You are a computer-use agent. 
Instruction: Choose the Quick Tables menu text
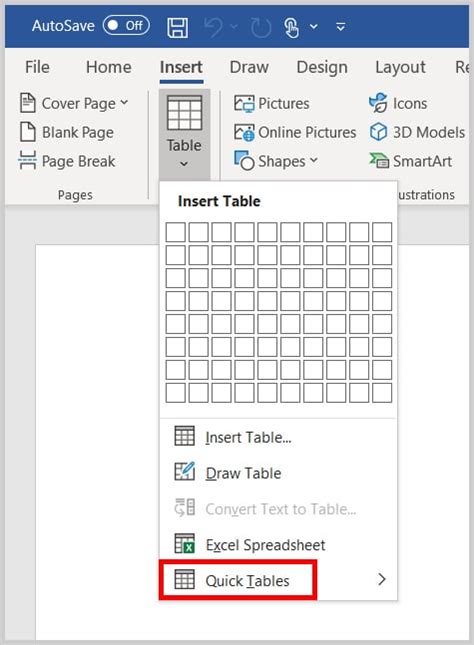click(x=247, y=581)
